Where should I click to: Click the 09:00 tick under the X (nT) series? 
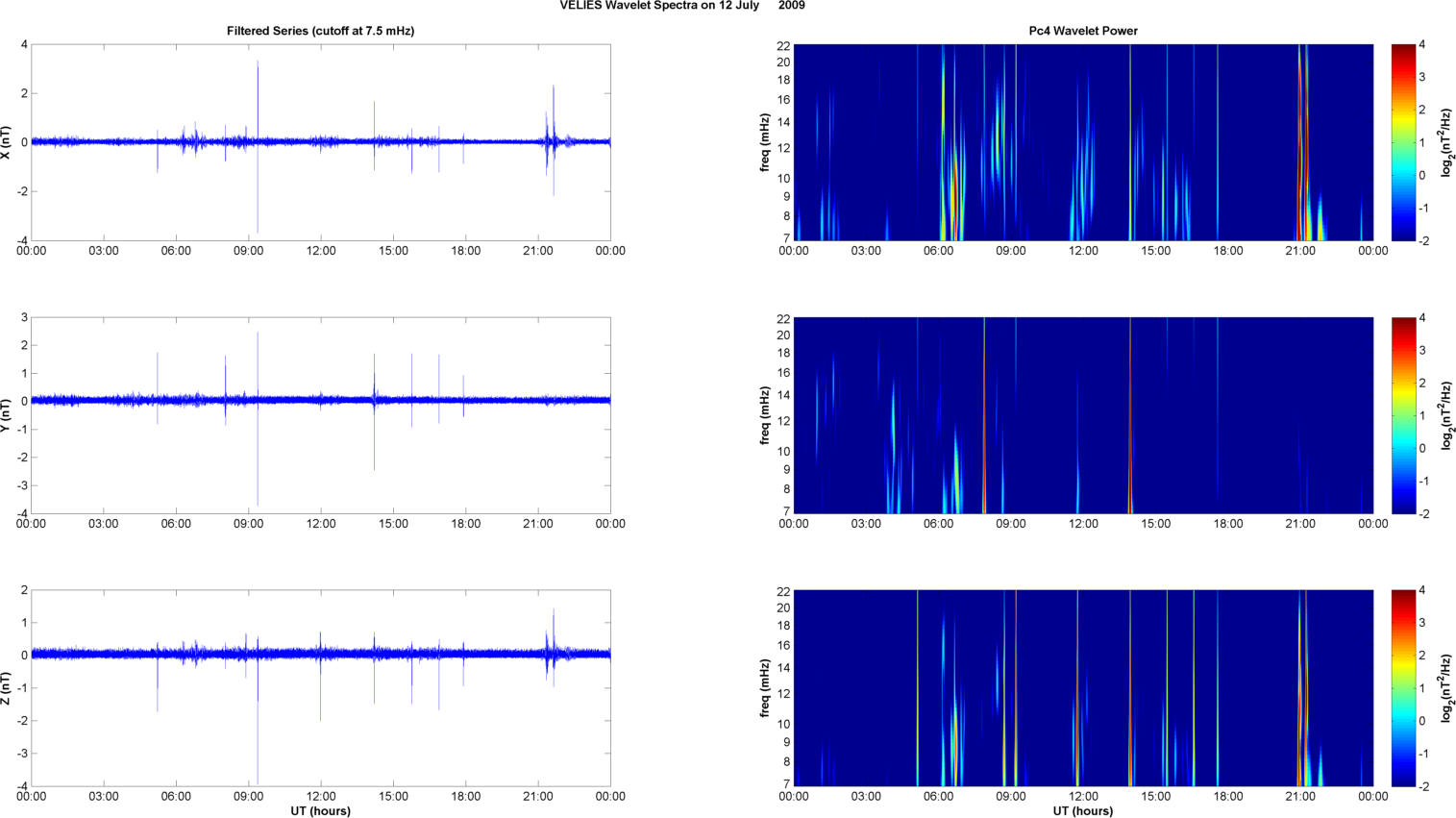(249, 251)
